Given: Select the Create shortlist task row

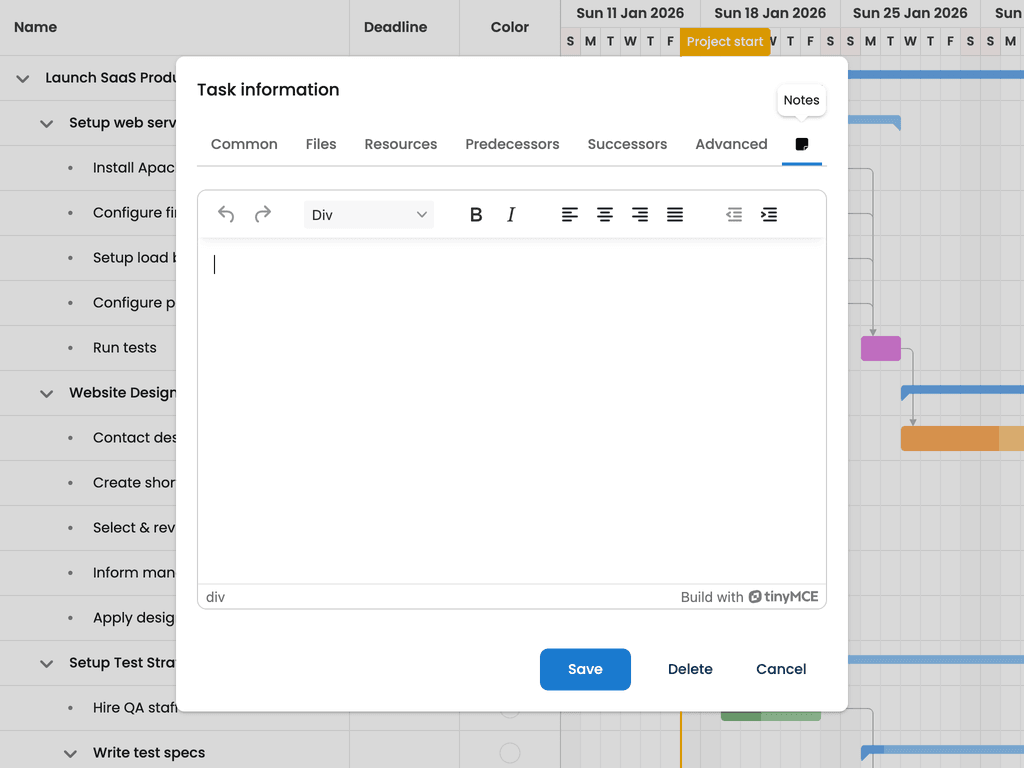Looking at the screenshot, I should point(88,483).
